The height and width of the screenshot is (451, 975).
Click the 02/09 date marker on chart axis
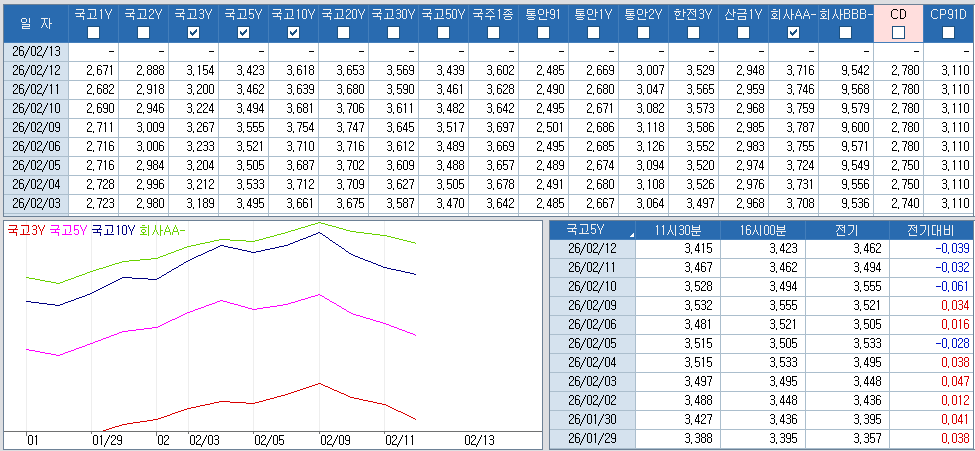pyautogui.click(x=335, y=440)
